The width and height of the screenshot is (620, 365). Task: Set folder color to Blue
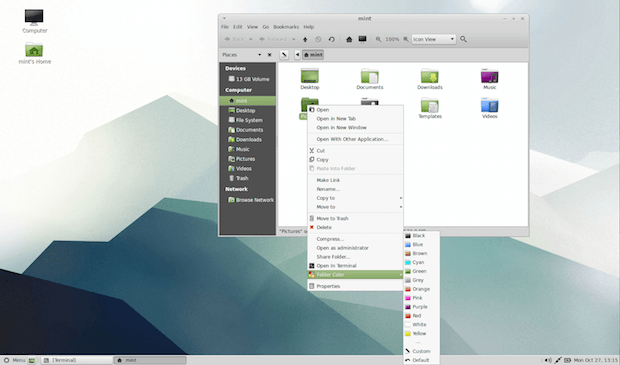coord(421,244)
